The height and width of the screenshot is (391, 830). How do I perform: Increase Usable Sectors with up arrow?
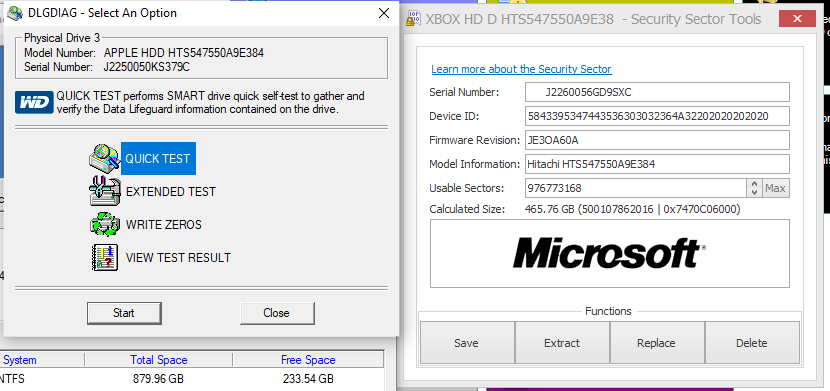tap(754, 184)
